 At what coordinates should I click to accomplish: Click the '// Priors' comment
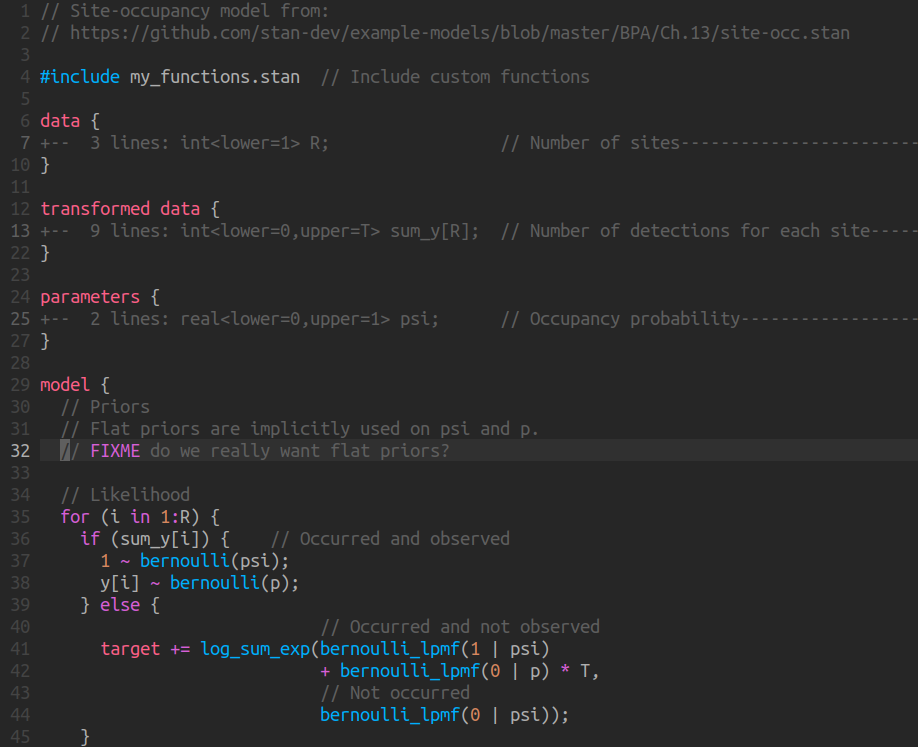point(105,407)
